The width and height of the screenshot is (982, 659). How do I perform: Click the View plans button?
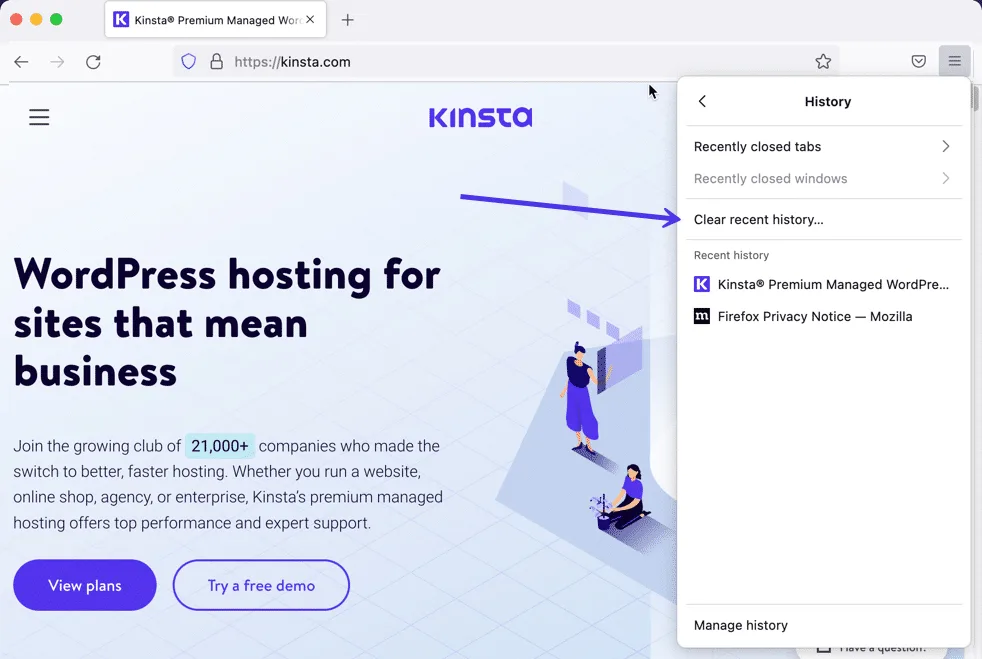(x=85, y=585)
